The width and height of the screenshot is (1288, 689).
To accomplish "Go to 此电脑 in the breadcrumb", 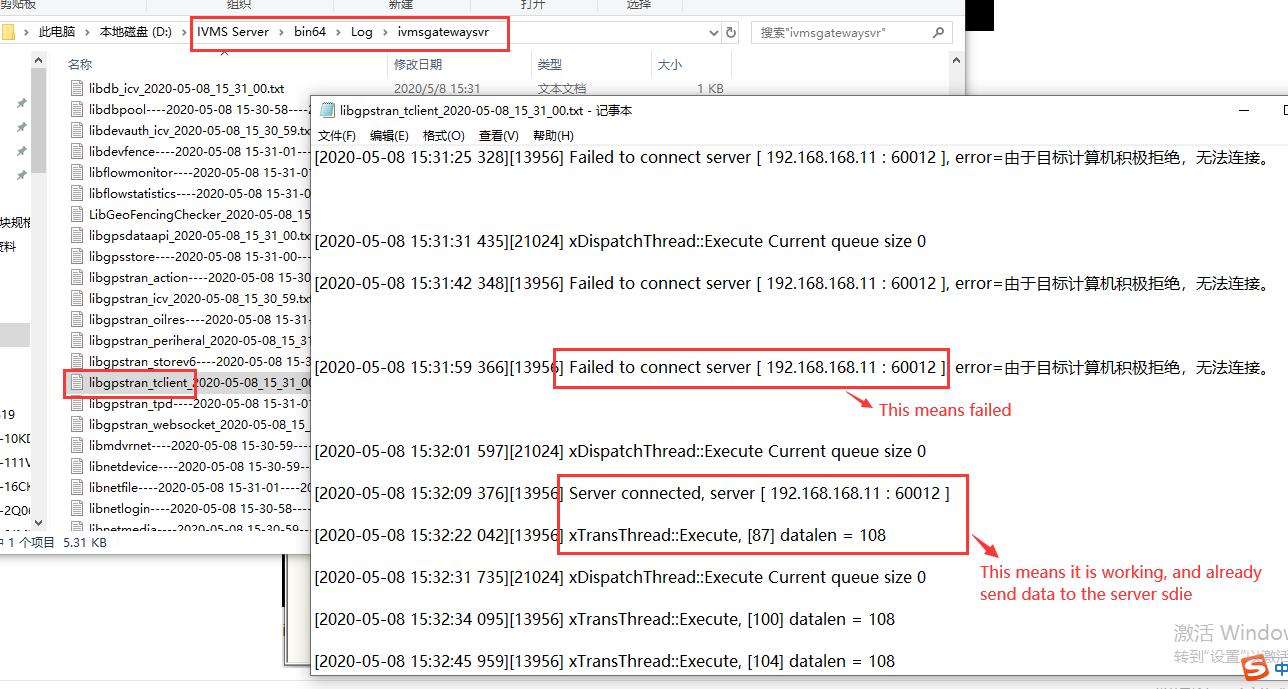I will 56,32.
